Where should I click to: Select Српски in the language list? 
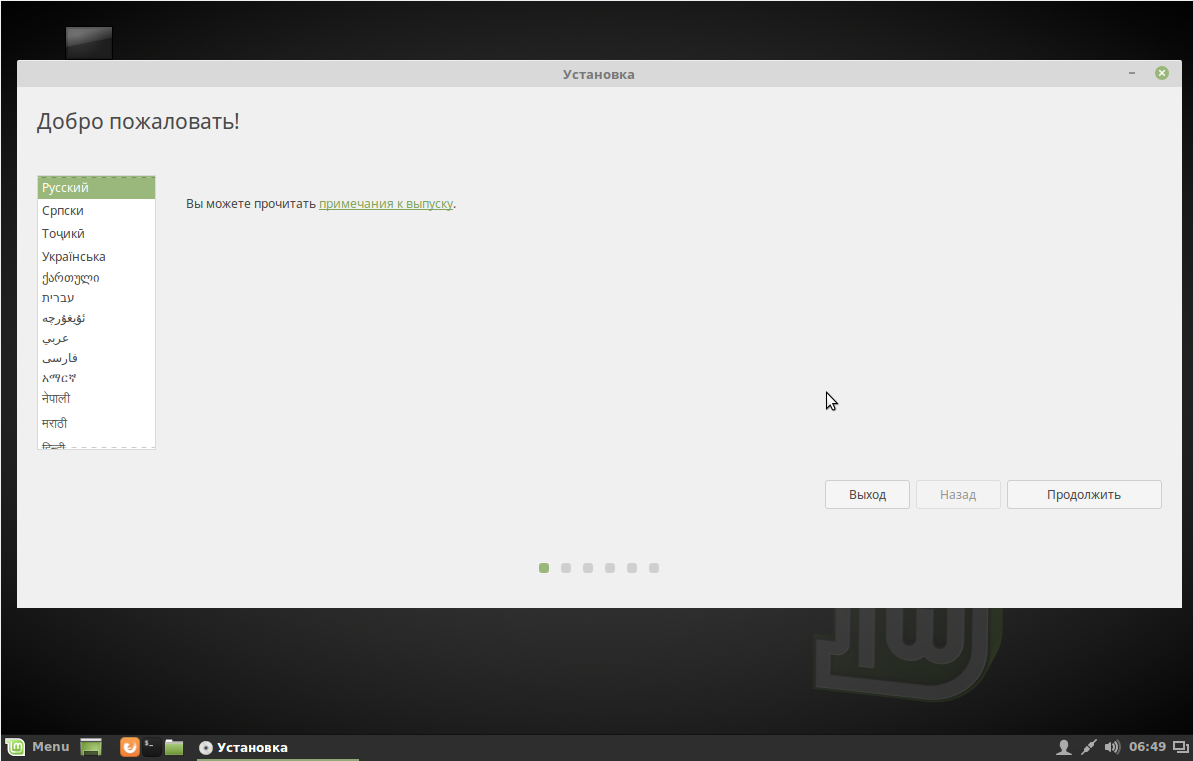click(x=96, y=211)
